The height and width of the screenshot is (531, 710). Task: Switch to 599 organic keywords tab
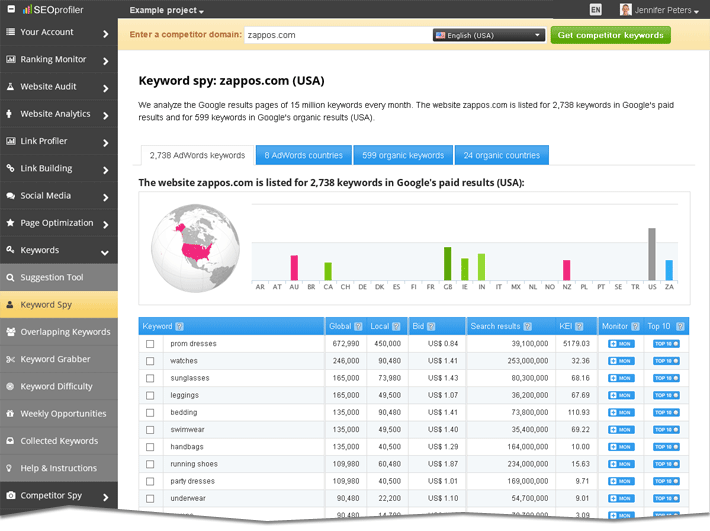coord(403,155)
